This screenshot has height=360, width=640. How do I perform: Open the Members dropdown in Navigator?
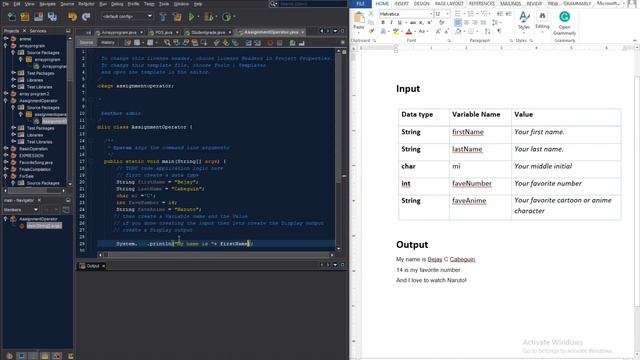coord(20,210)
